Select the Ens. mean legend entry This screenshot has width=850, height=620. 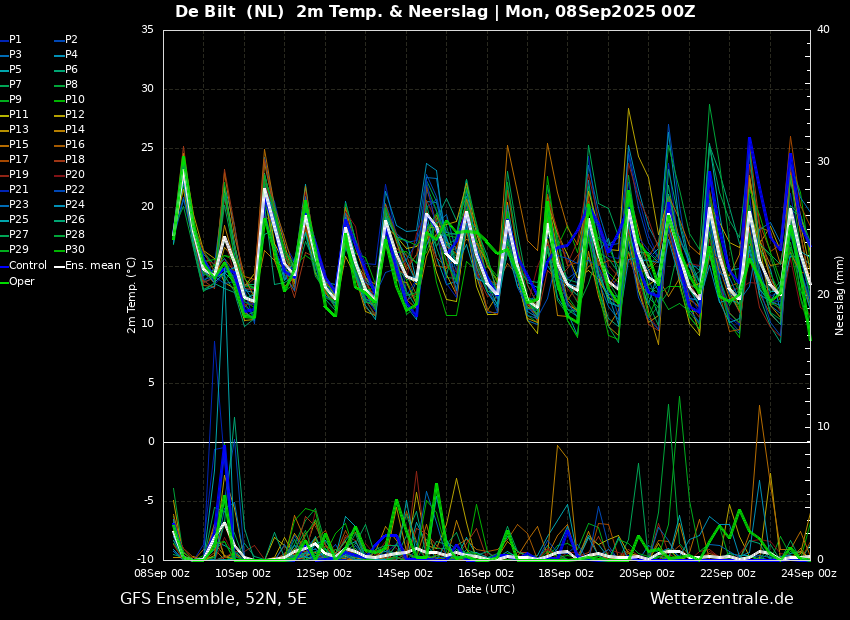tap(87, 266)
